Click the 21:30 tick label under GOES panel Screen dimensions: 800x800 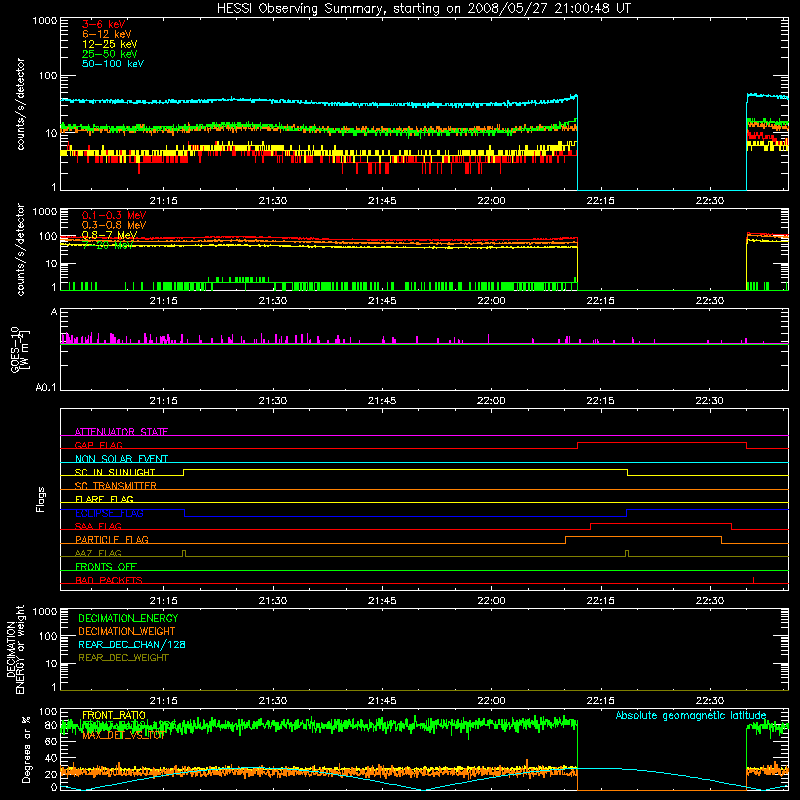(272, 401)
